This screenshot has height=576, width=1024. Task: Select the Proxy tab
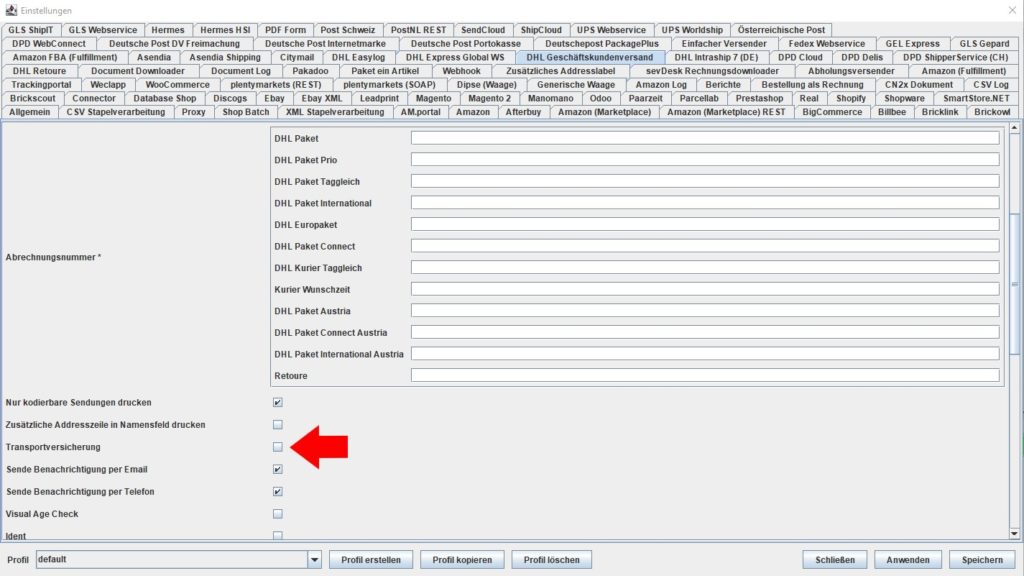point(193,112)
